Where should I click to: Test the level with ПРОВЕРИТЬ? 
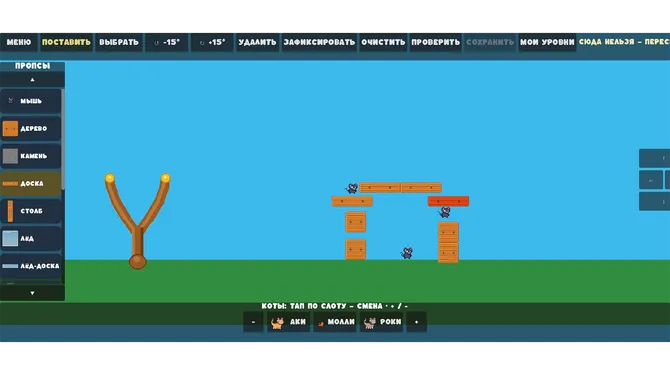point(435,42)
